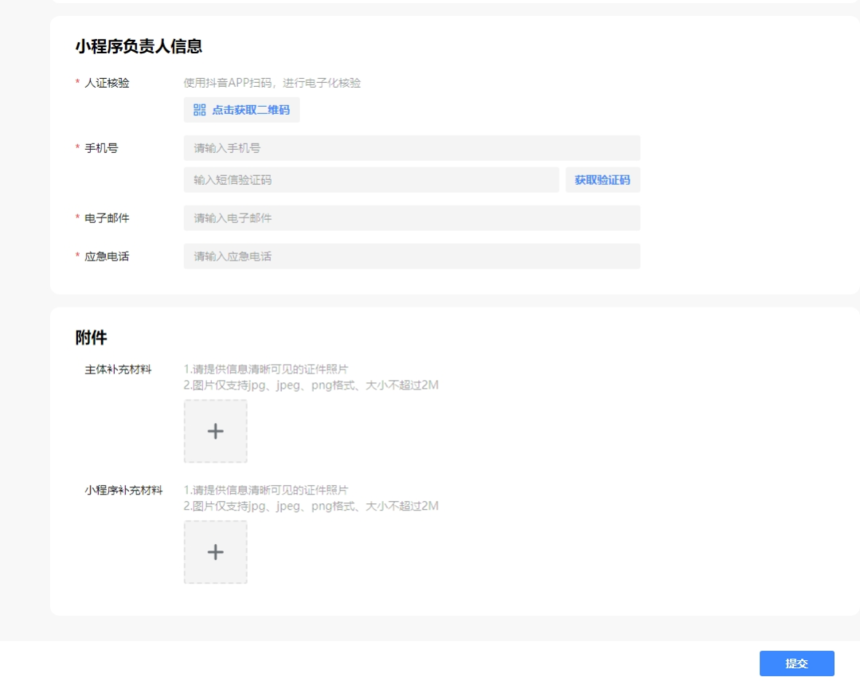This screenshot has width=860, height=681.
Task: Focus the 请输入应急电话 input
Action: coord(412,256)
